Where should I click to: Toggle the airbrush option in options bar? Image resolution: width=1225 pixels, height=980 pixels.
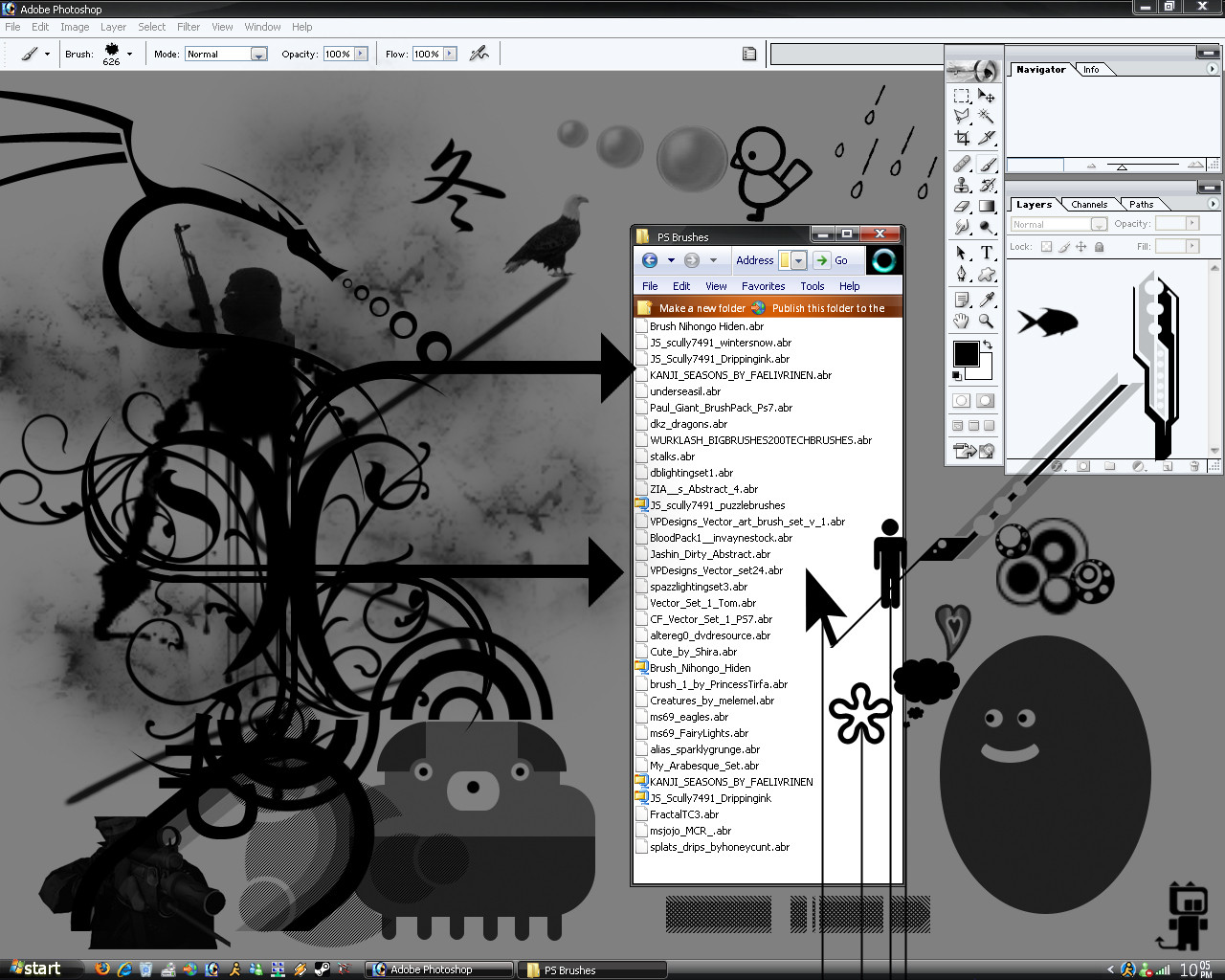479,54
